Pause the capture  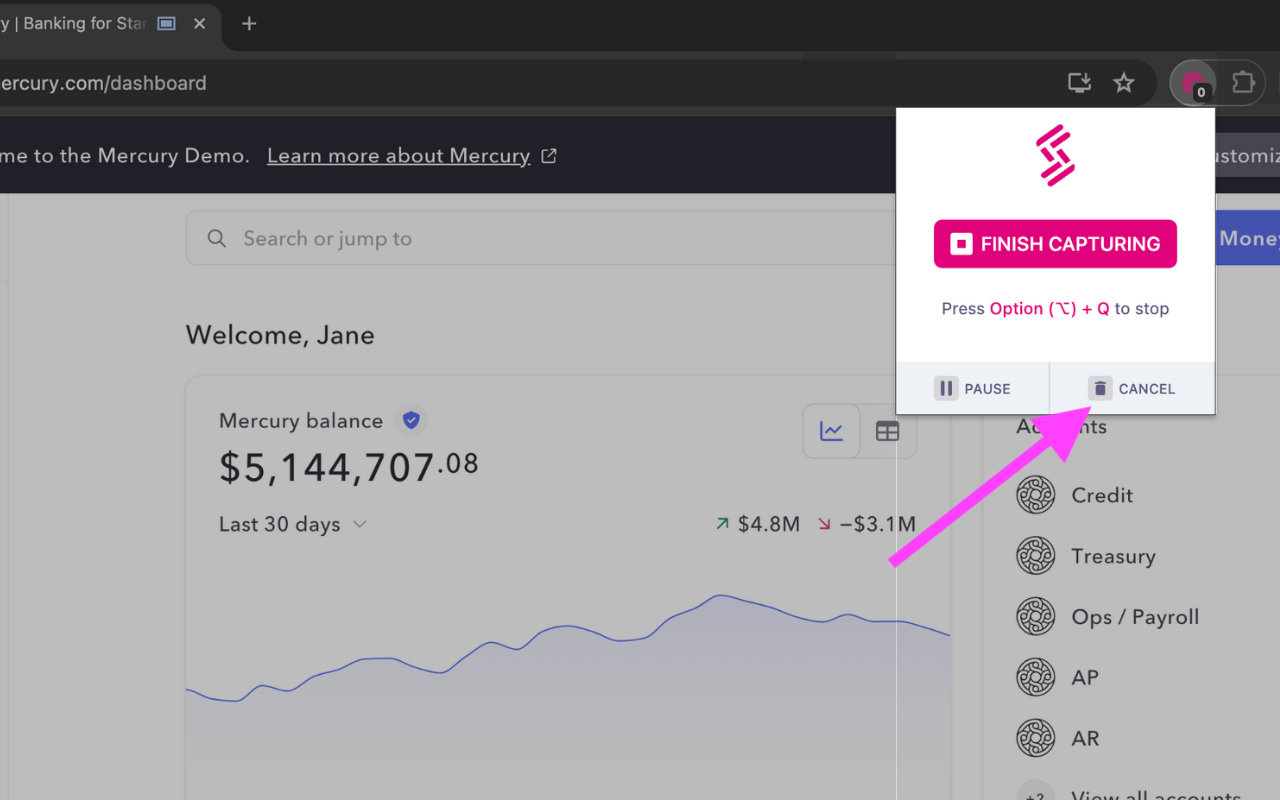tap(972, 388)
